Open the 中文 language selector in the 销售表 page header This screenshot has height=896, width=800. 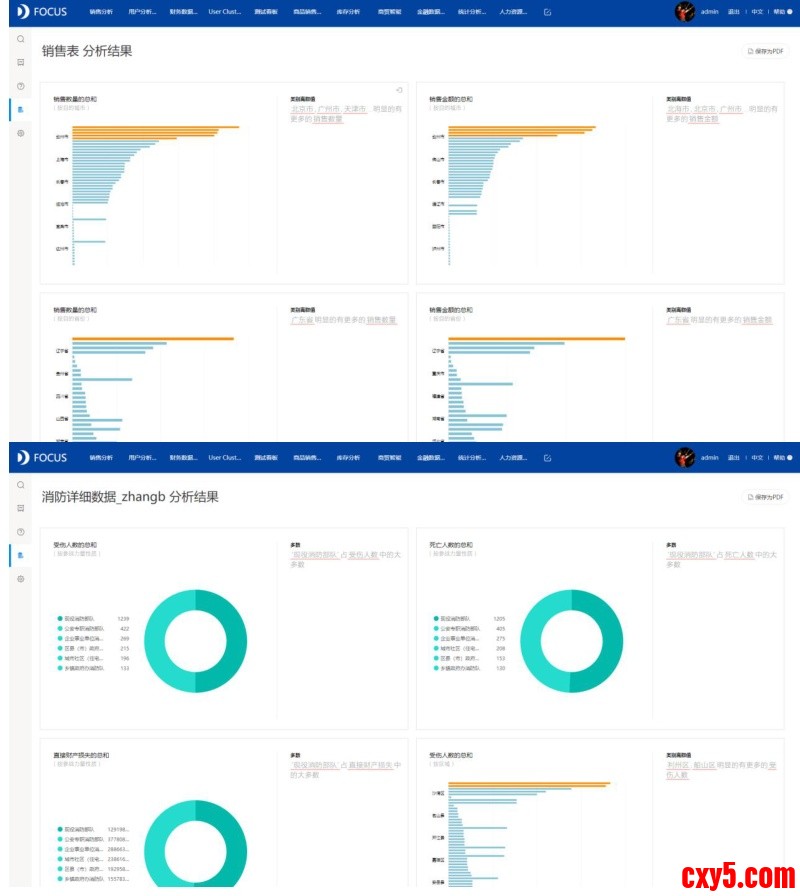757,11
